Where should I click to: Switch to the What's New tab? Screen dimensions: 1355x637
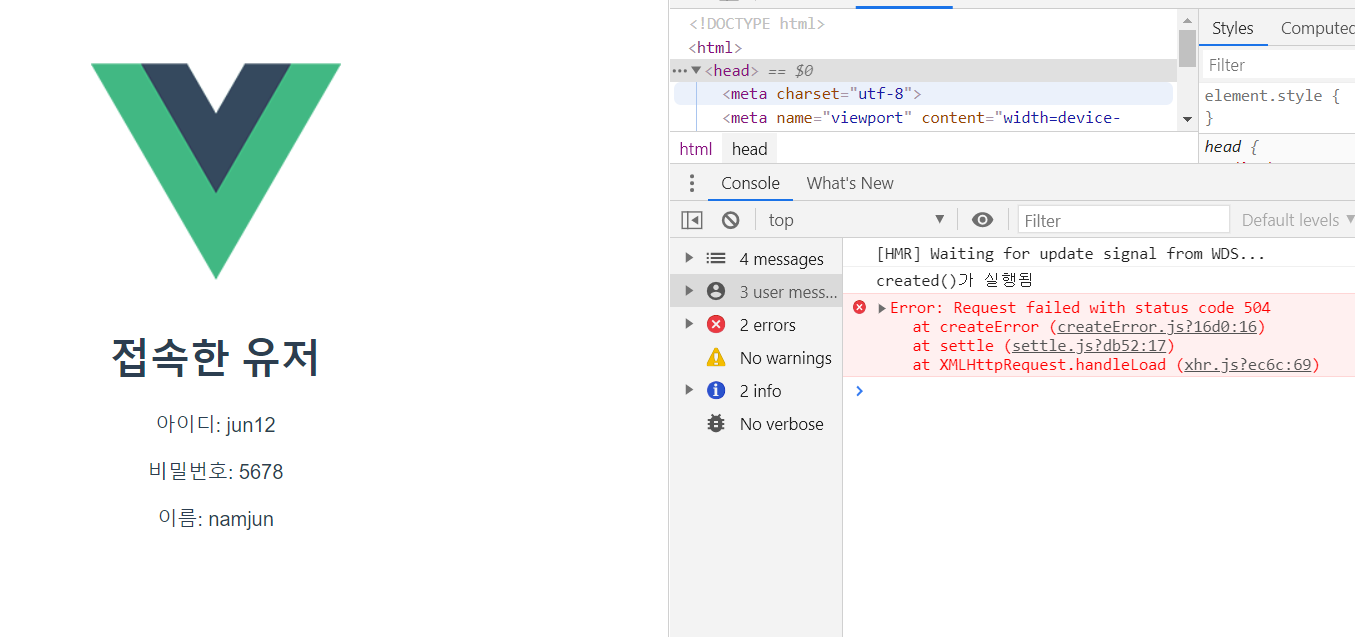(850, 183)
